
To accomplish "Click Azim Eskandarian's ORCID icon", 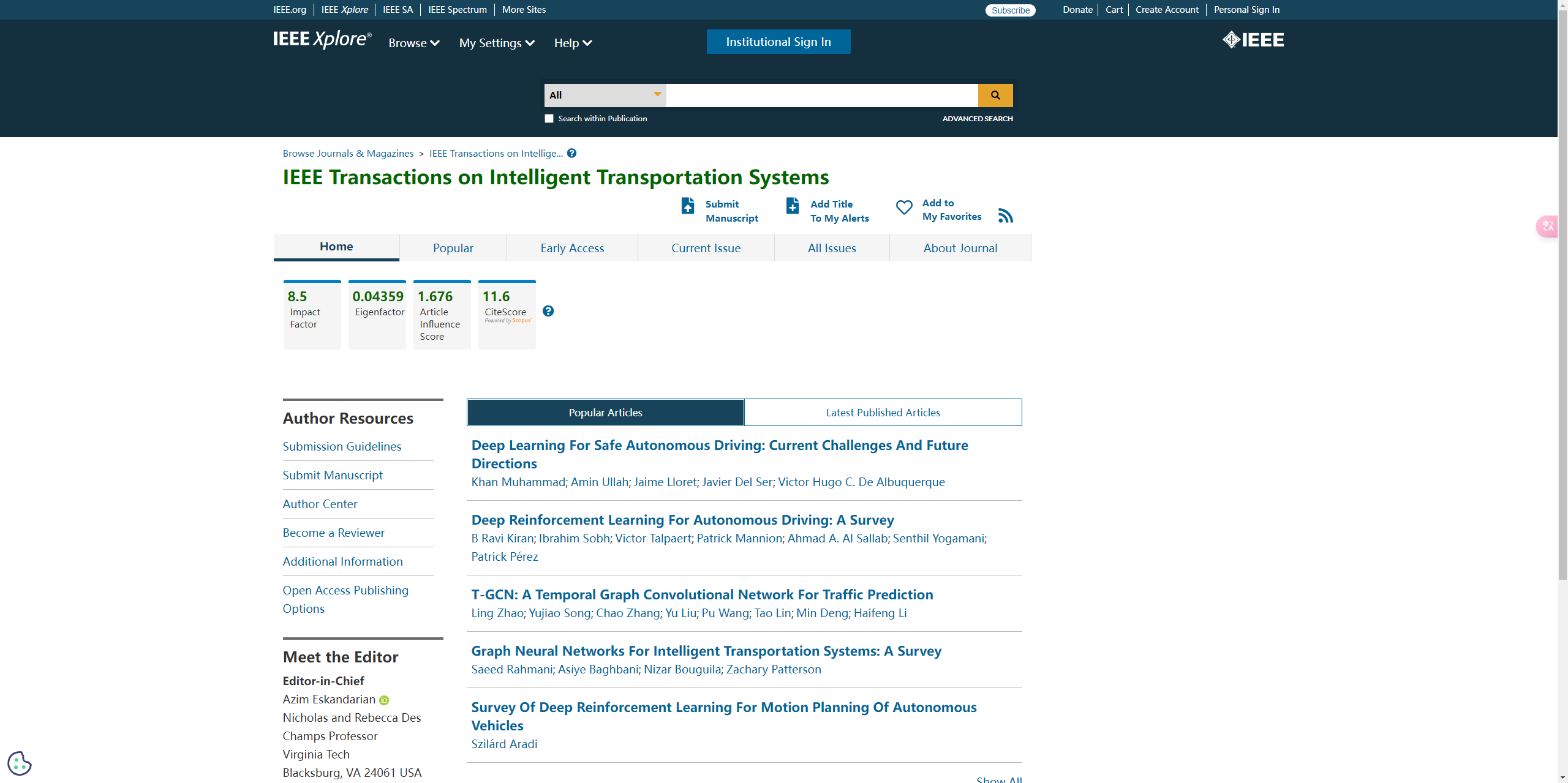I will (384, 700).
